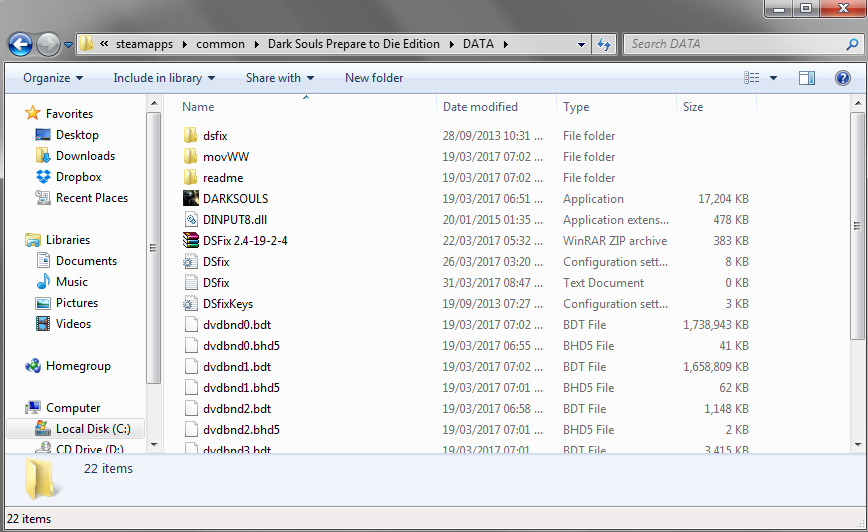Select 'Dark Souls Prepare to Die Edition' breadcrumb
The image size is (868, 532).
click(x=354, y=44)
